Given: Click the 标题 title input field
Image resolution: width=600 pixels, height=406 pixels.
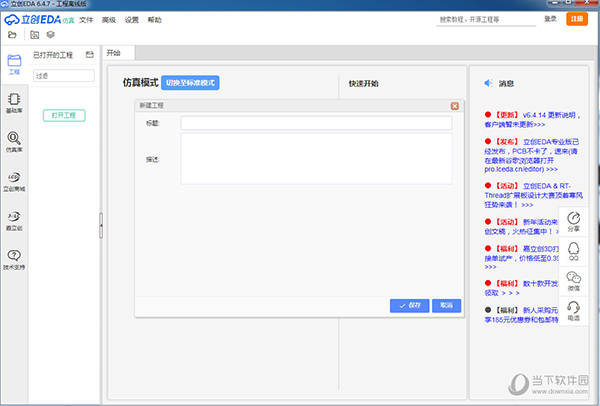Looking at the screenshot, I should tap(316, 123).
